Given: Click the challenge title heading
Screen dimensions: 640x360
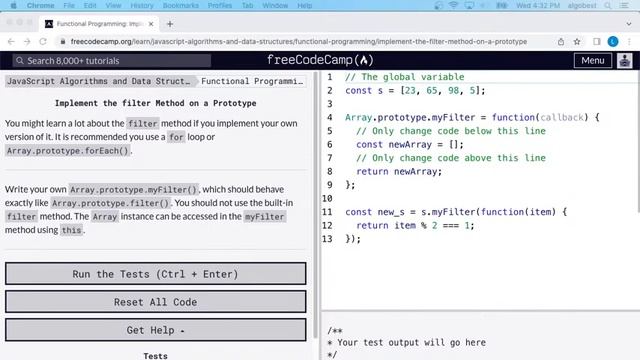Looking at the screenshot, I should 156,103.
